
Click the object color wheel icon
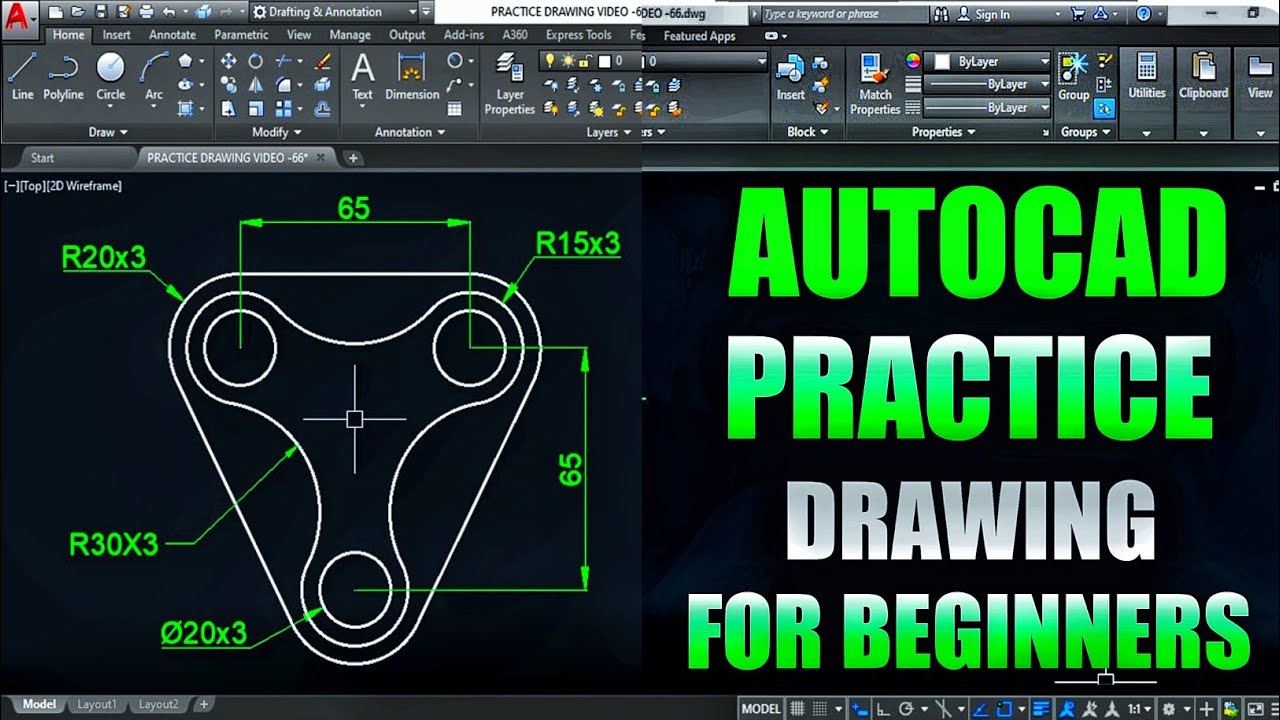click(913, 61)
